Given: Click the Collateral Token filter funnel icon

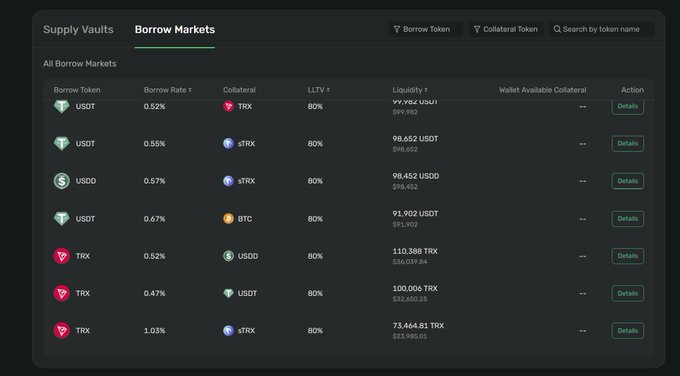Looking at the screenshot, I should pos(477,29).
